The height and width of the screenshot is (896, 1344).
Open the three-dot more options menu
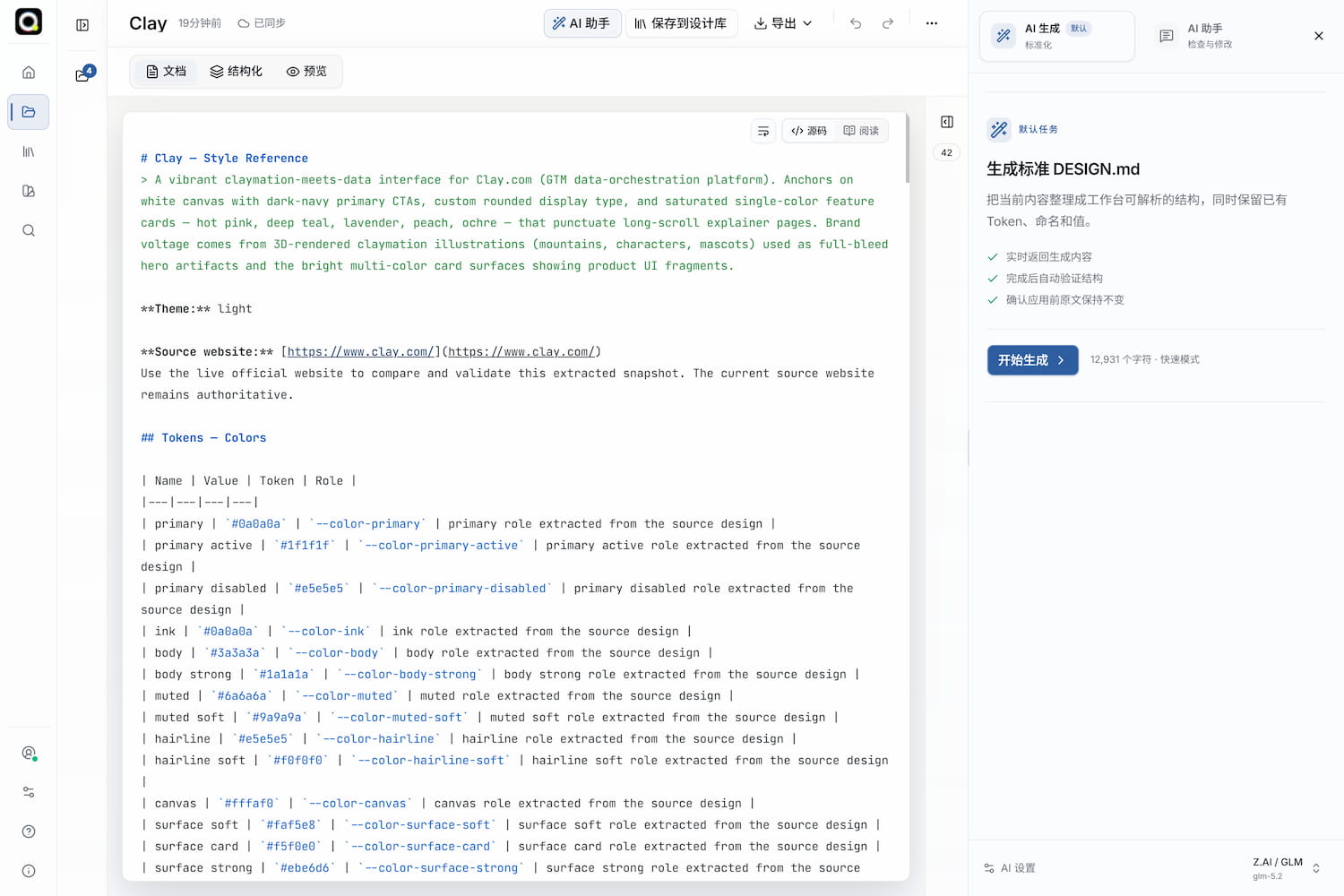[x=932, y=23]
